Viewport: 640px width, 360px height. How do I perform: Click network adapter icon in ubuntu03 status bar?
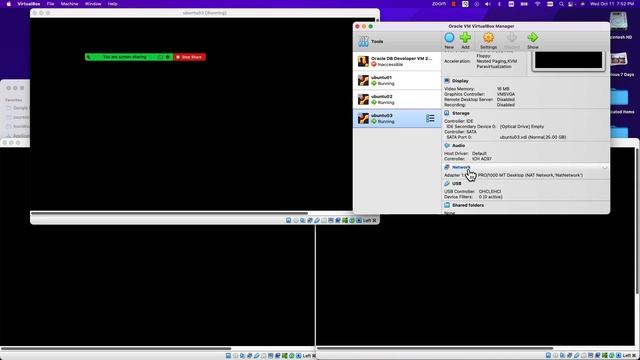tap(310, 220)
